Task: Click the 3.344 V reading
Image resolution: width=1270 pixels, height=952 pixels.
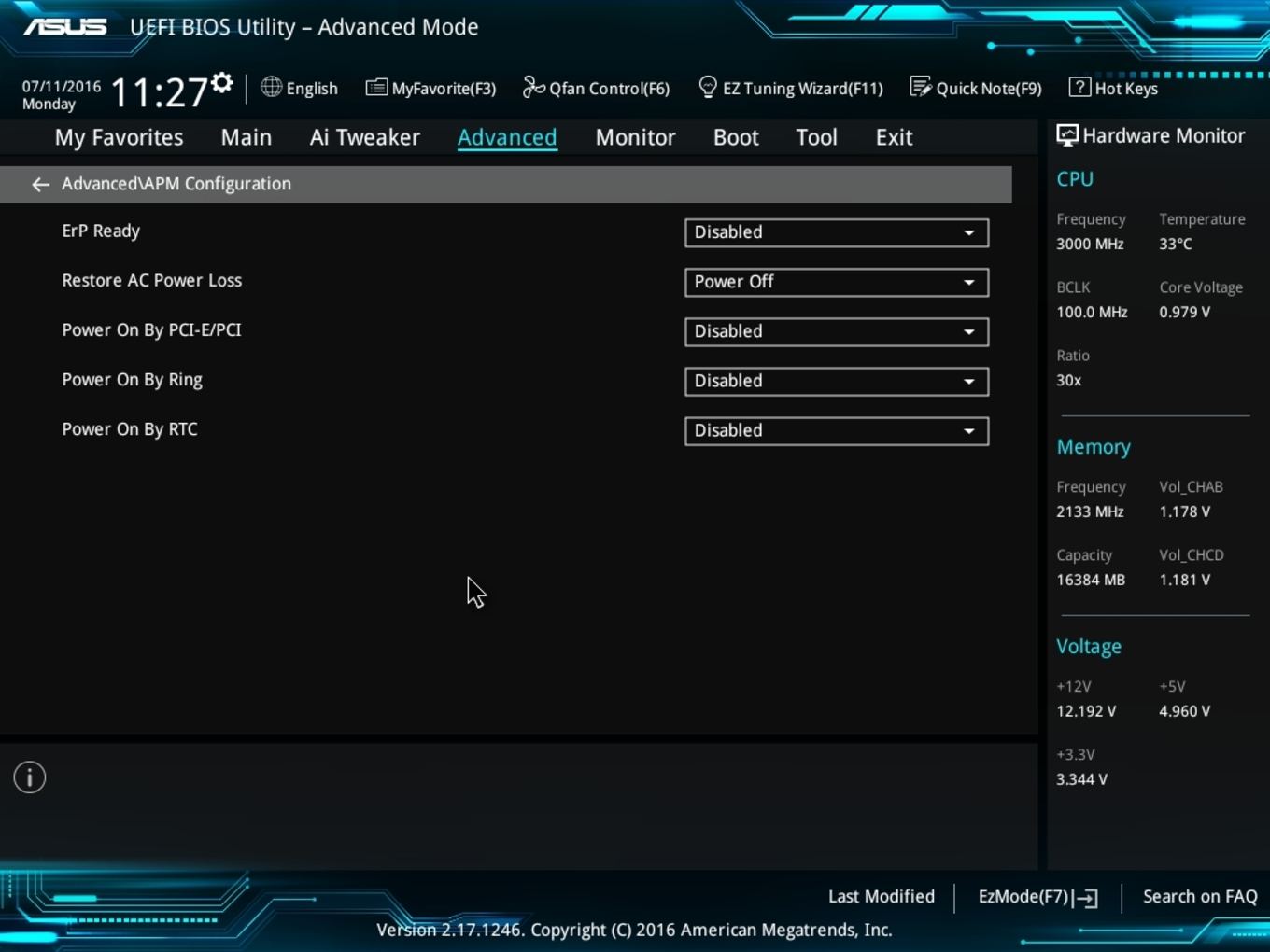Action: pos(1081,779)
